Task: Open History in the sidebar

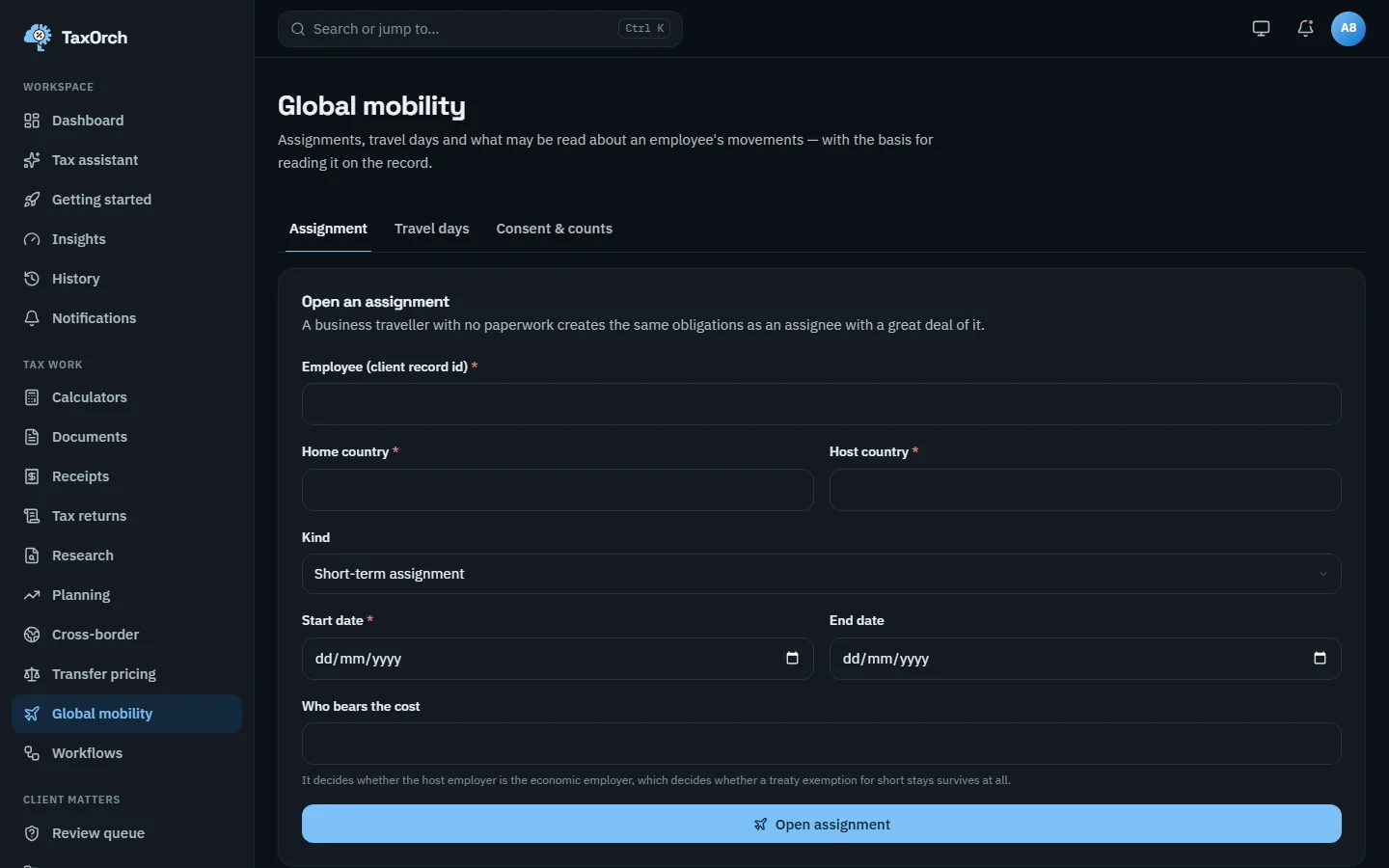Action: coord(126,279)
